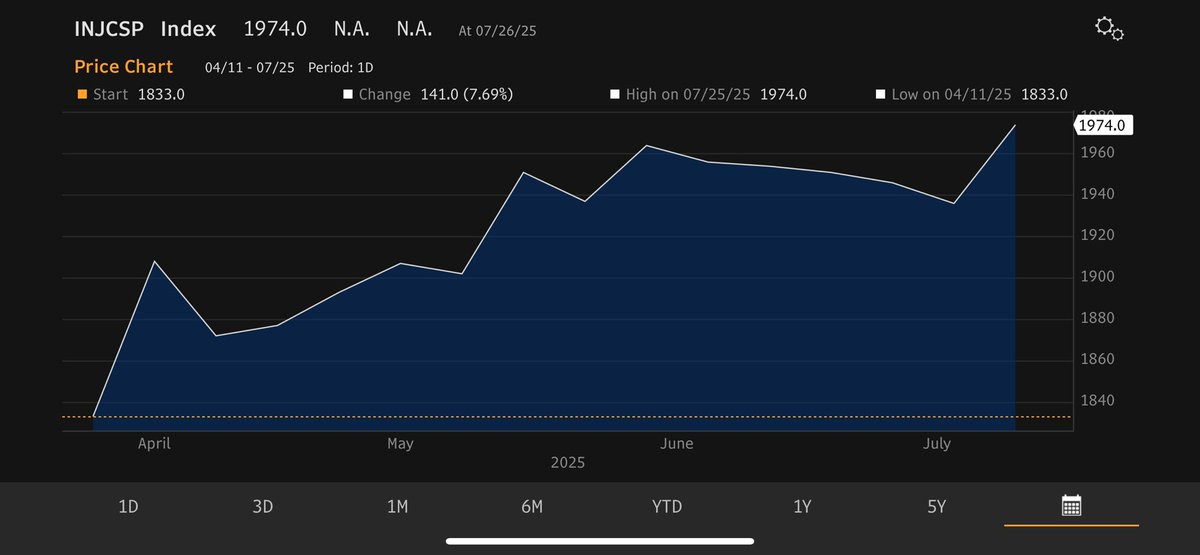Open the Price Chart type selector

[x=124, y=67]
